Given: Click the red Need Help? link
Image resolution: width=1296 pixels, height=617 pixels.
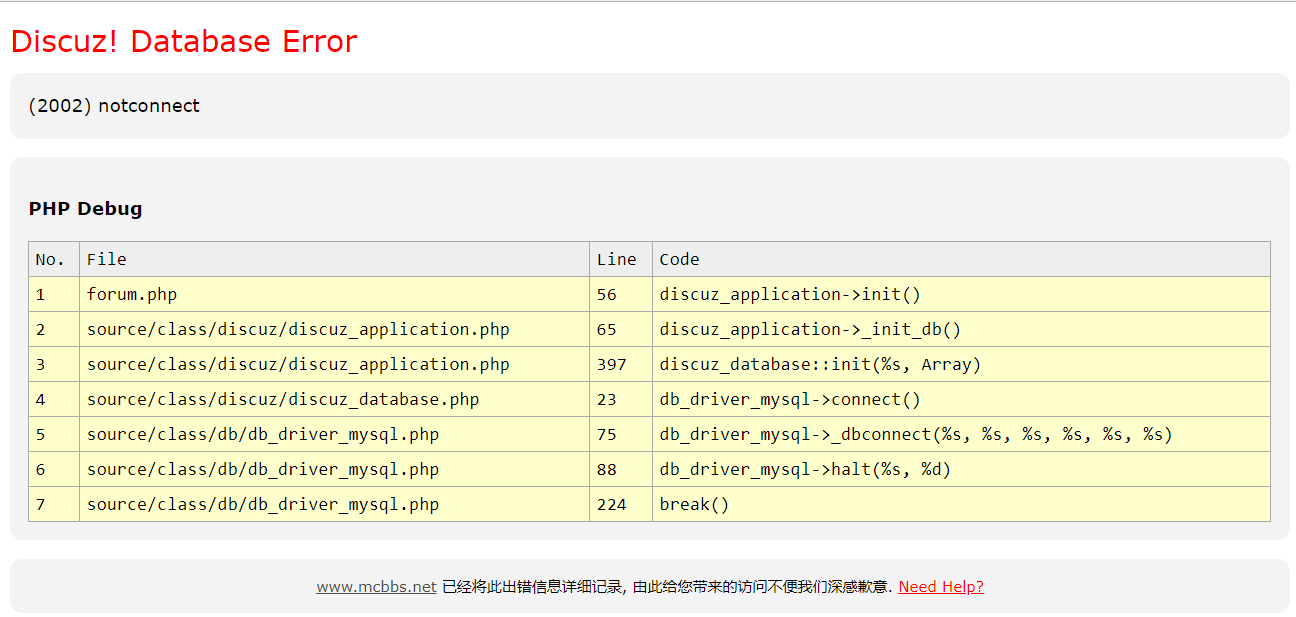Looking at the screenshot, I should (940, 587).
